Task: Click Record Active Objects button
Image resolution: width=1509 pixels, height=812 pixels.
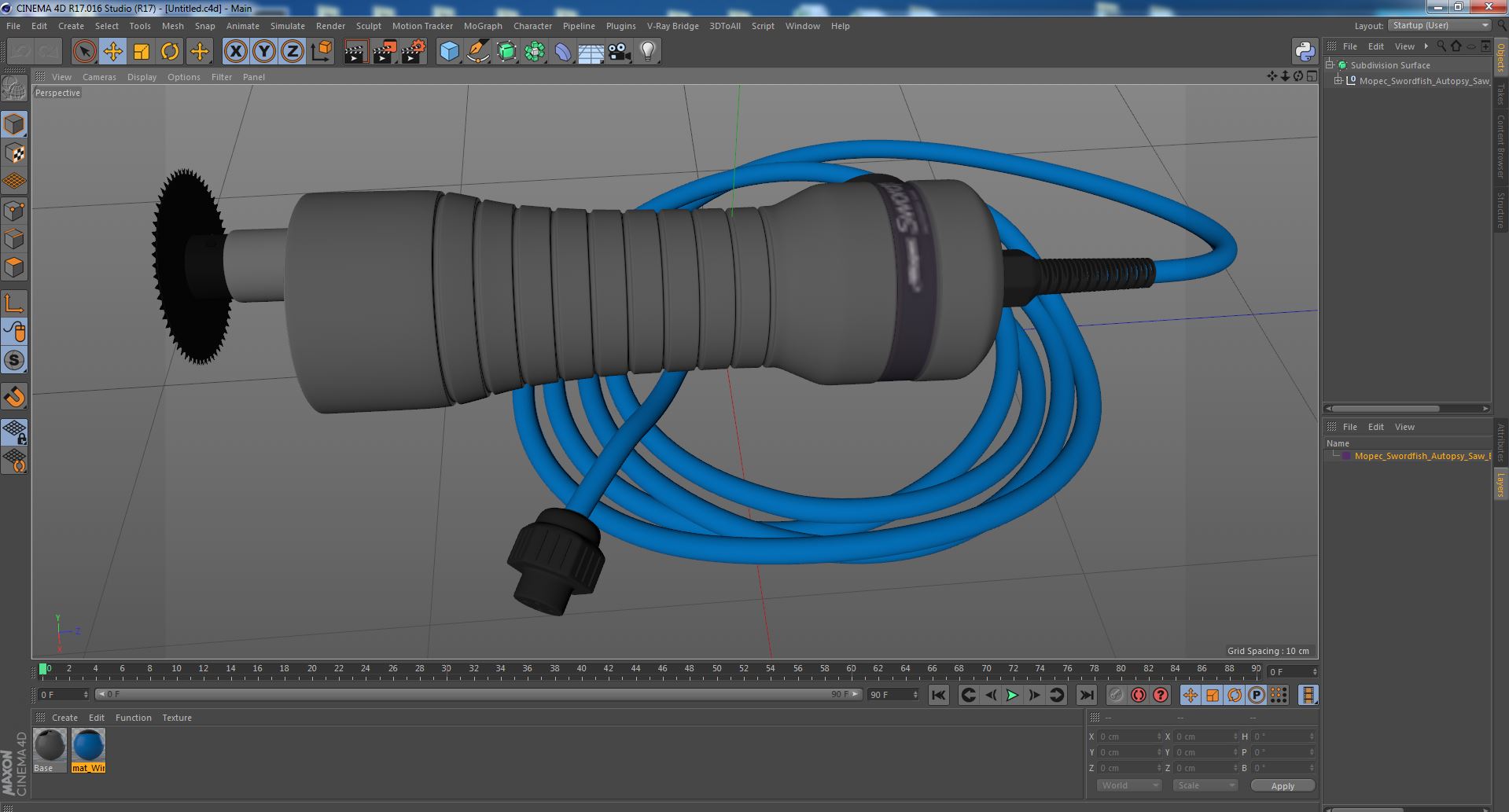Action: tap(1117, 695)
